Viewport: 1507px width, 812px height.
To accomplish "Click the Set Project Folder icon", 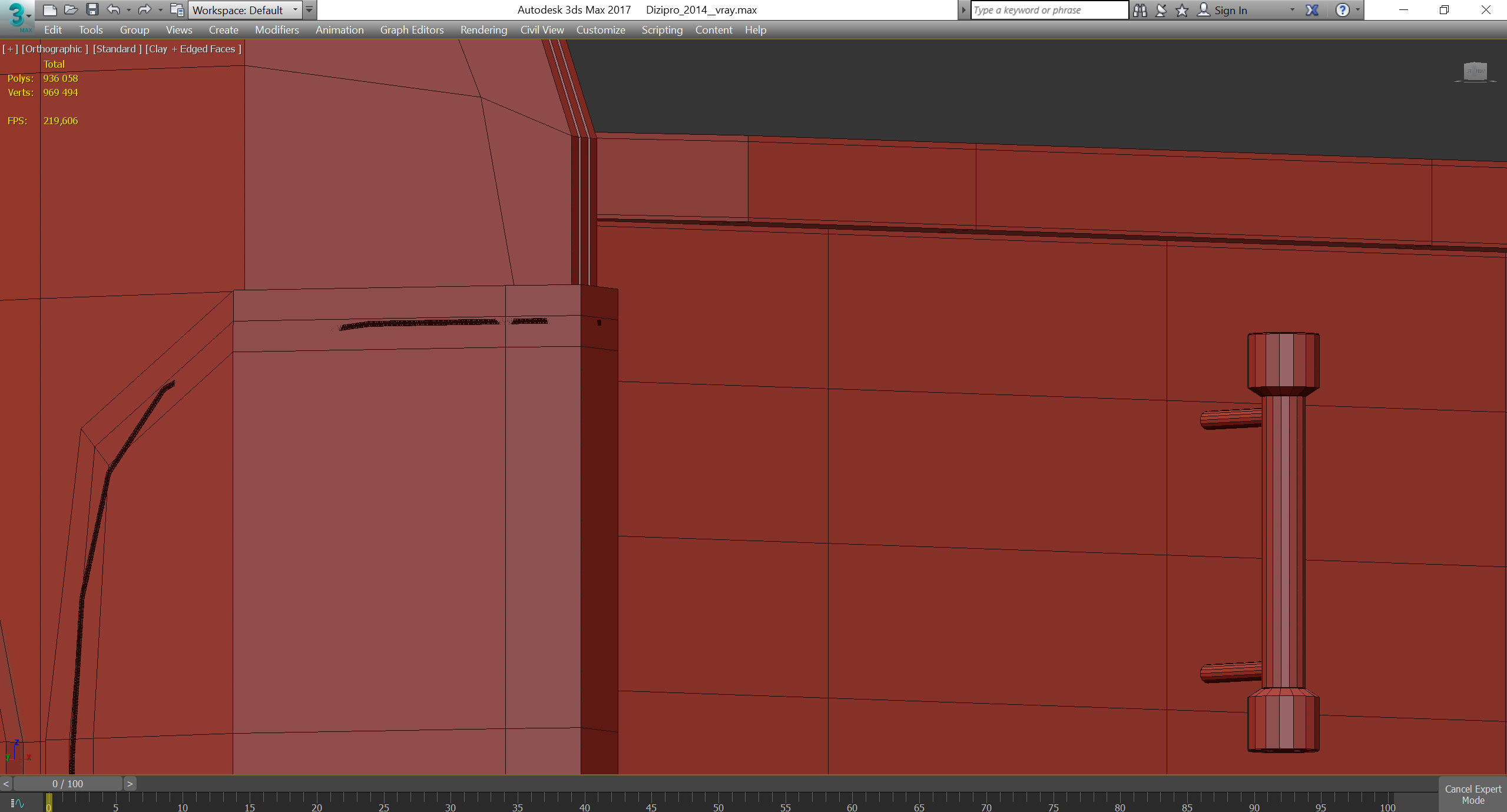I will [x=177, y=9].
